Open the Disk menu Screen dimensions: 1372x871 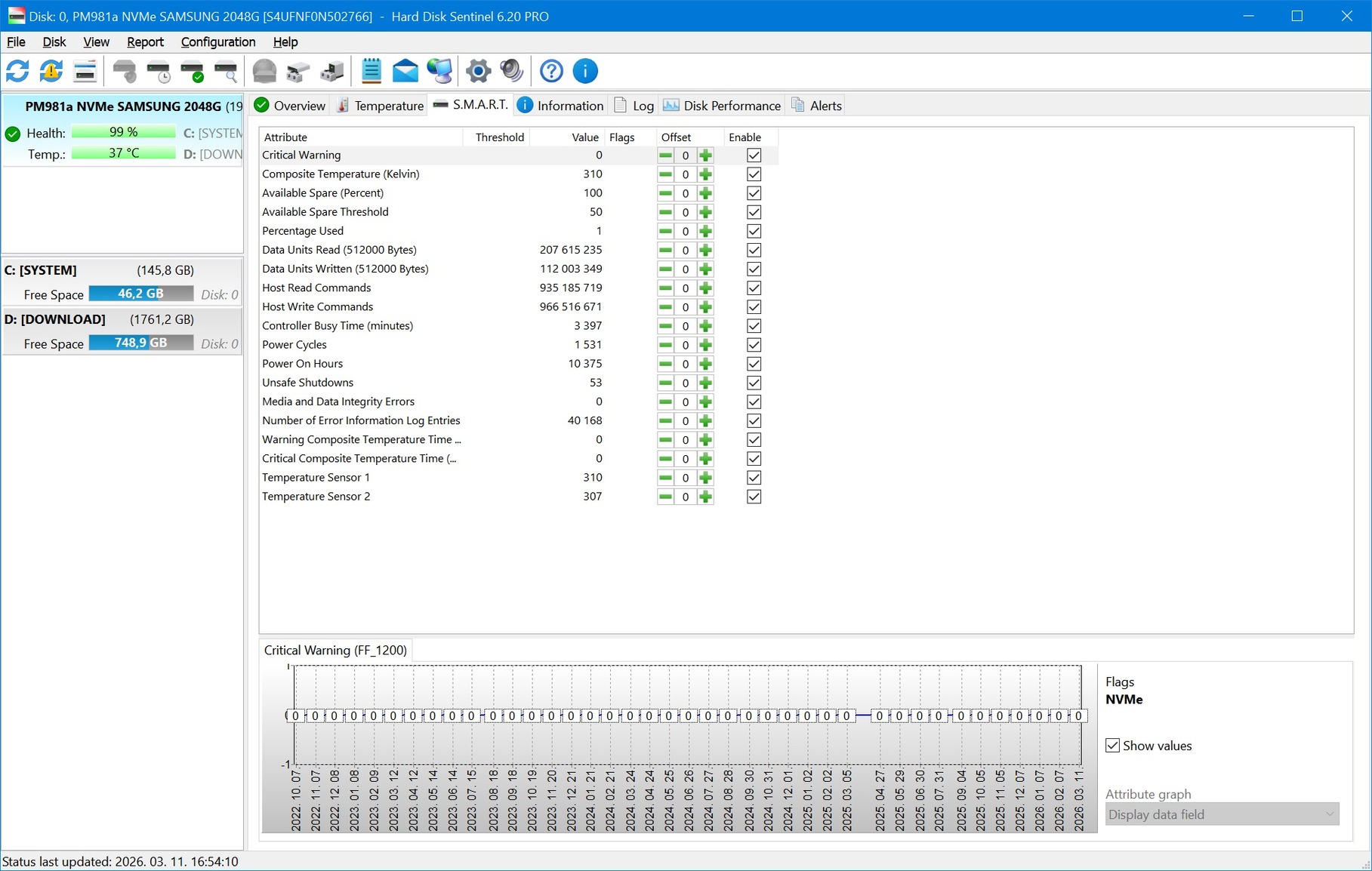[54, 42]
